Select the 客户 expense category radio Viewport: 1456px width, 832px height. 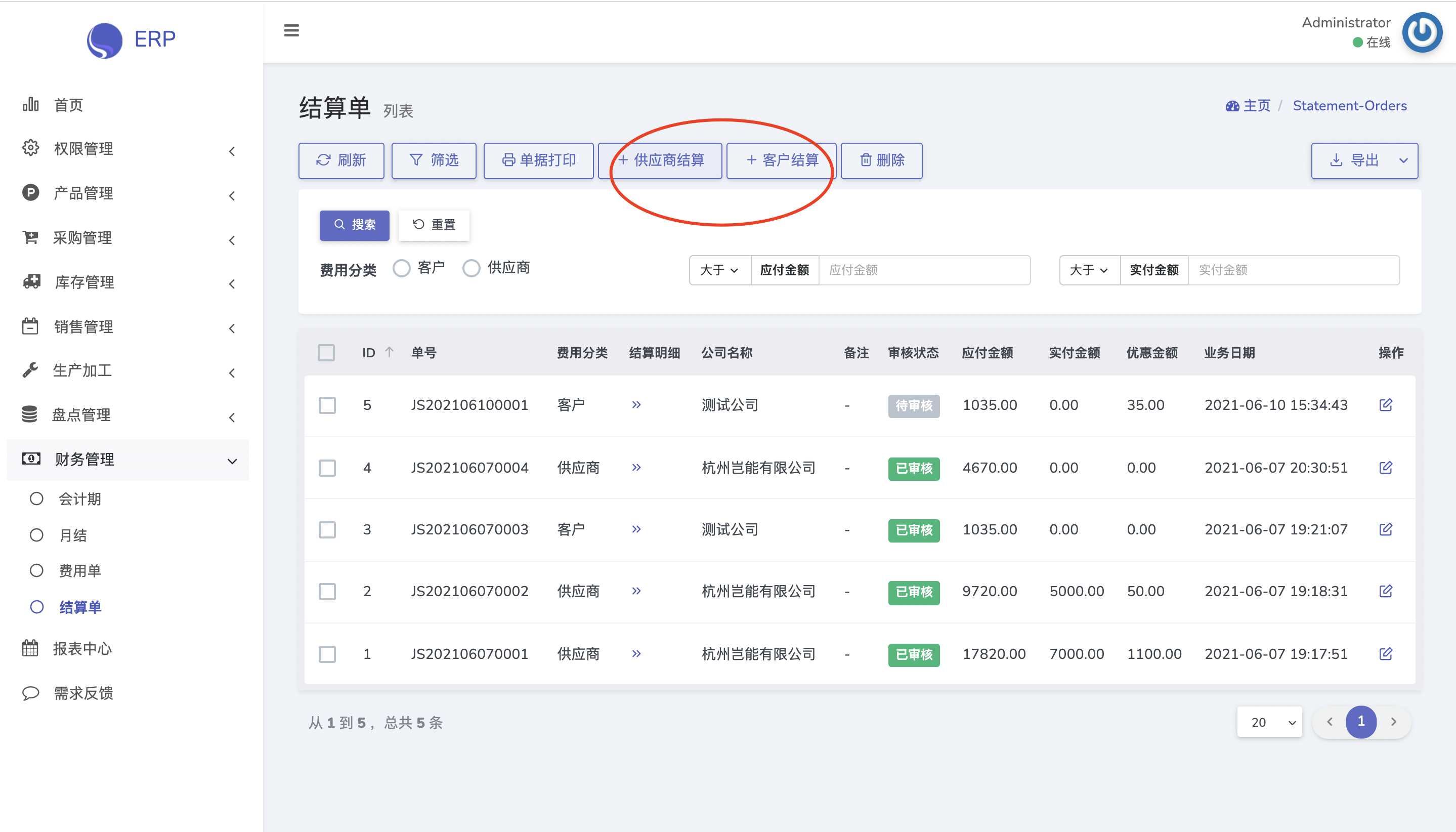click(x=402, y=268)
